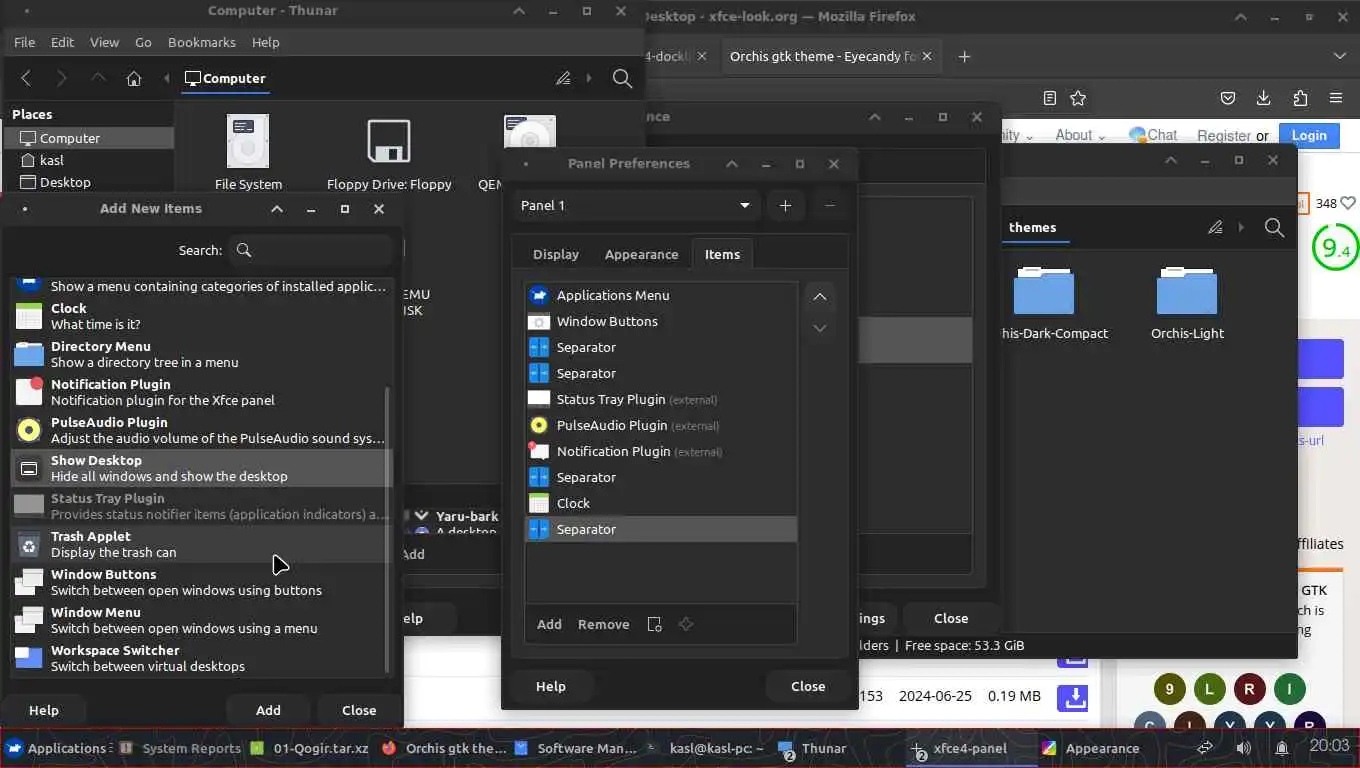Click the Firefox downloads arrow icon
The width and height of the screenshot is (1360, 768).
click(1264, 98)
